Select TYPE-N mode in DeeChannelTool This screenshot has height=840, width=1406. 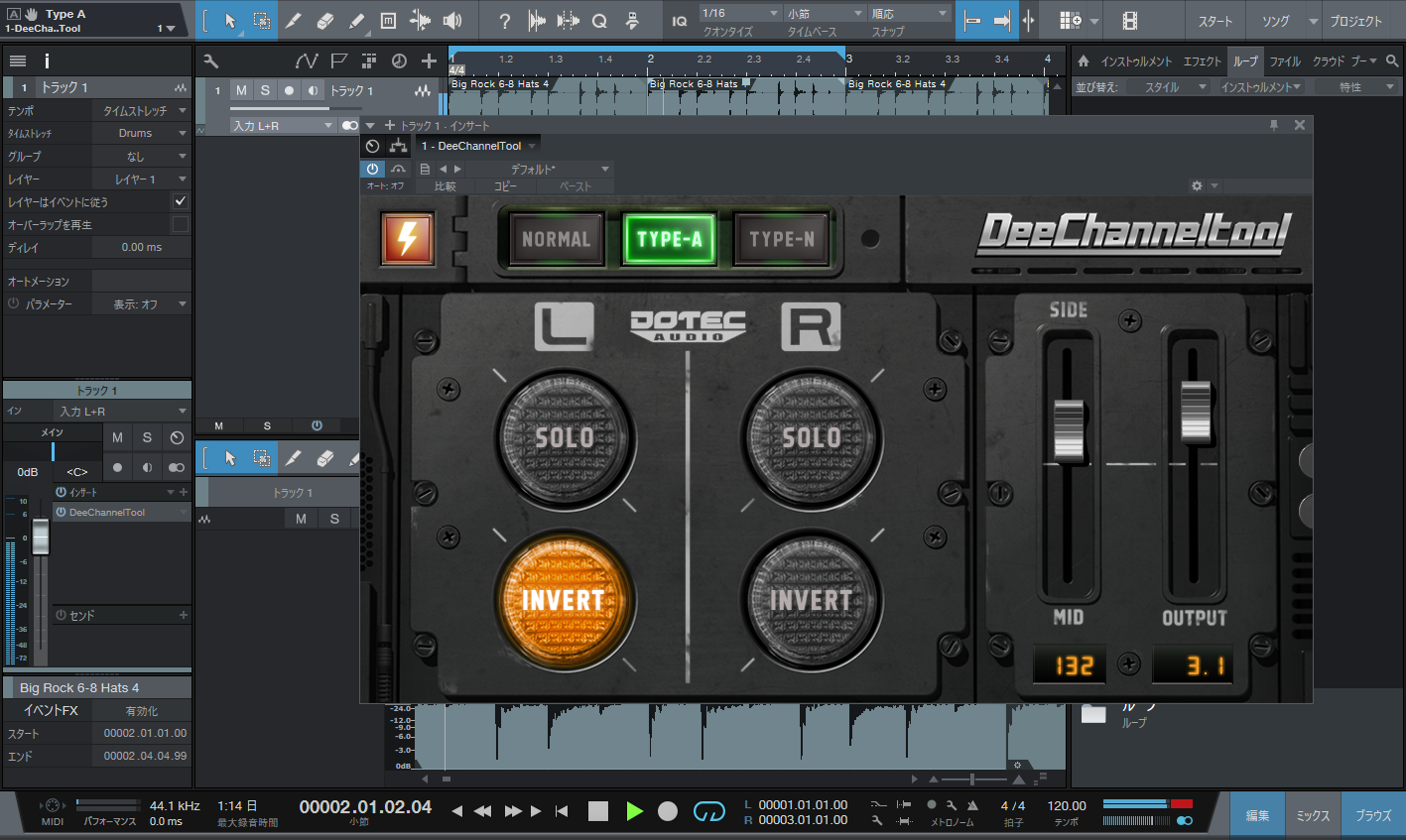coord(782,239)
